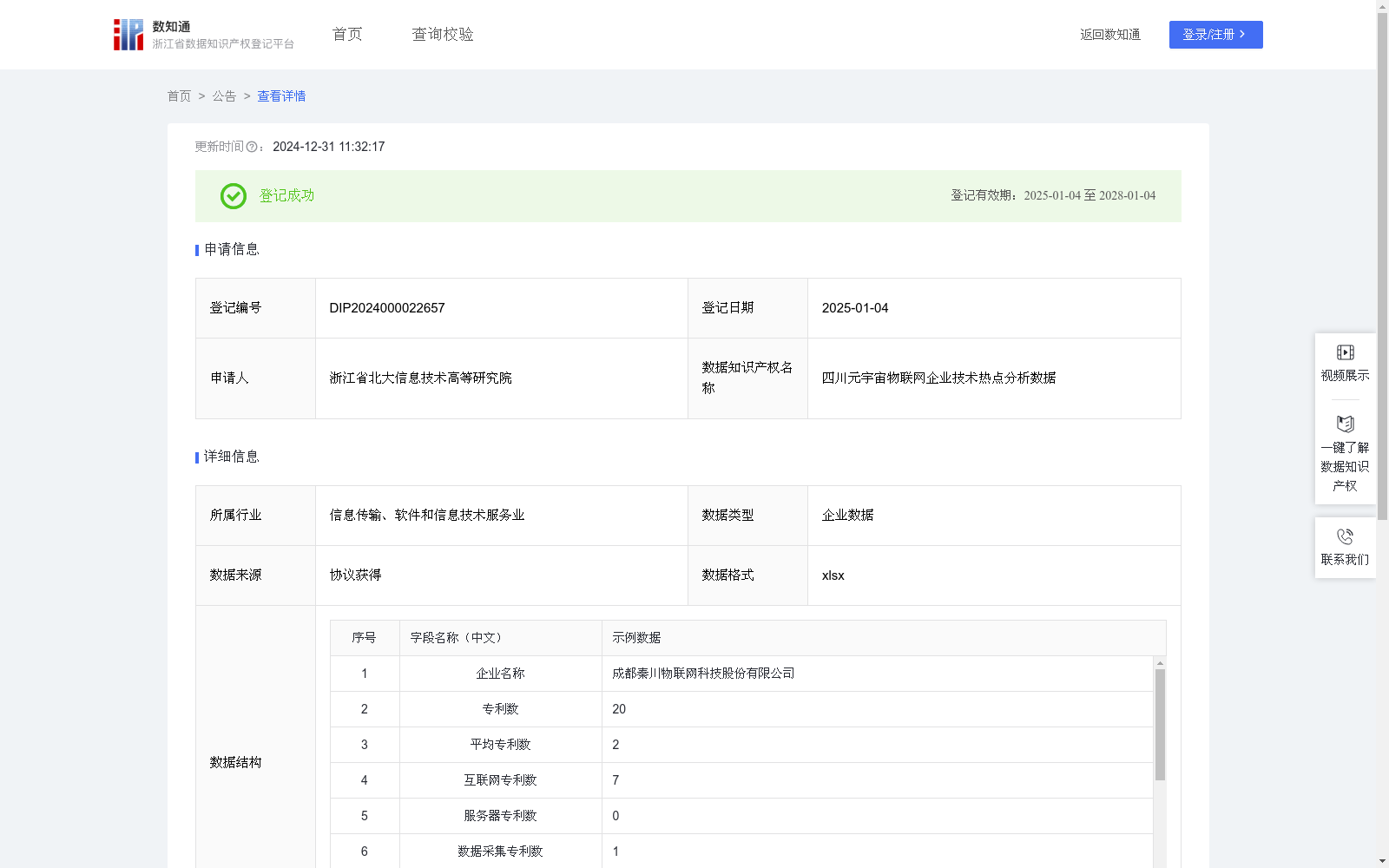Click the 平均专利数 field cell

click(x=501, y=745)
